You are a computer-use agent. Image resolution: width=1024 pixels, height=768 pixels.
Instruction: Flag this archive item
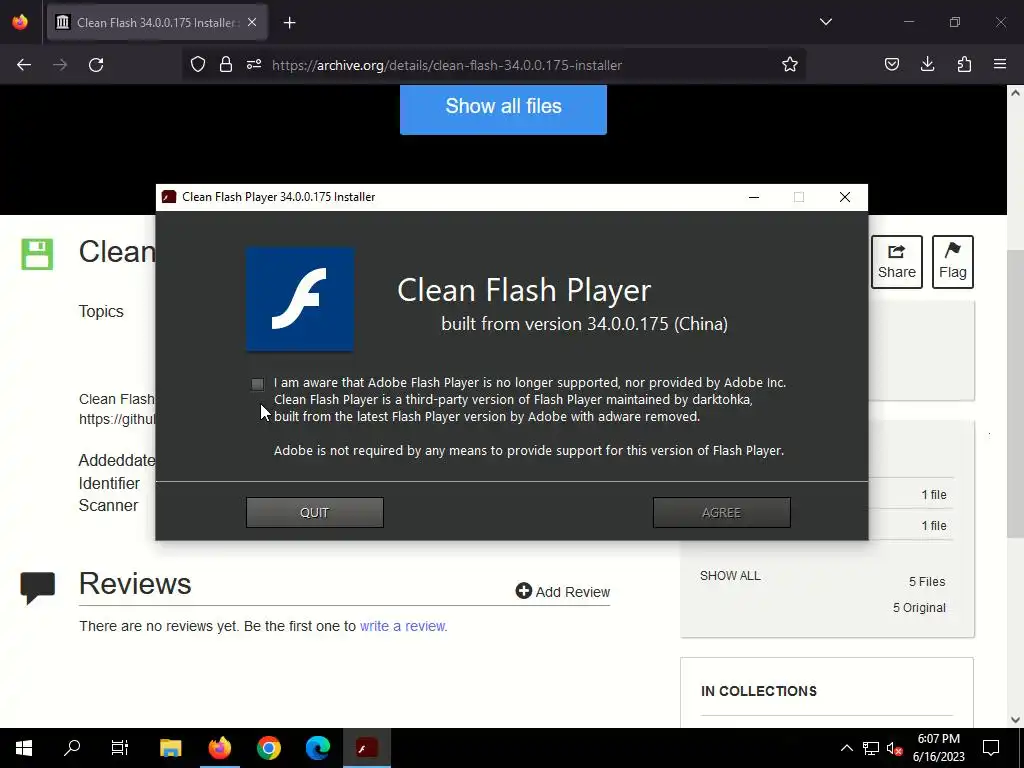953,262
